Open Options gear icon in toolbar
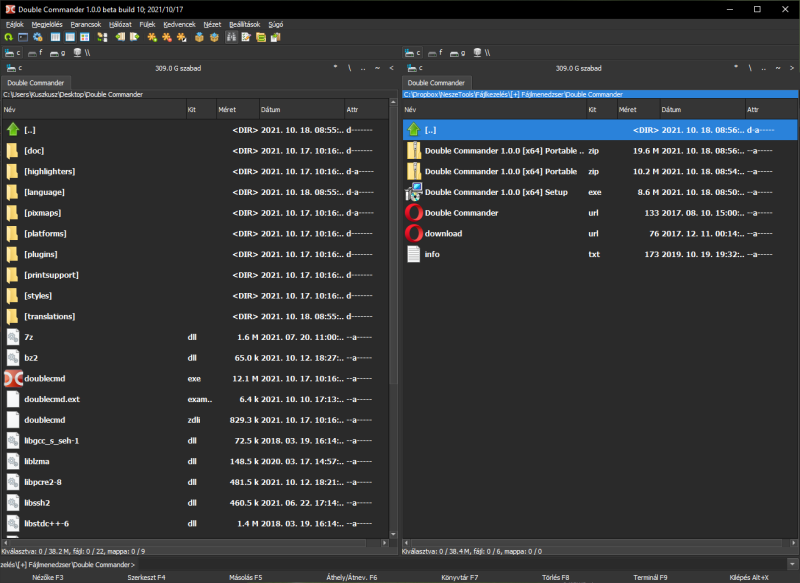 click(x=38, y=37)
